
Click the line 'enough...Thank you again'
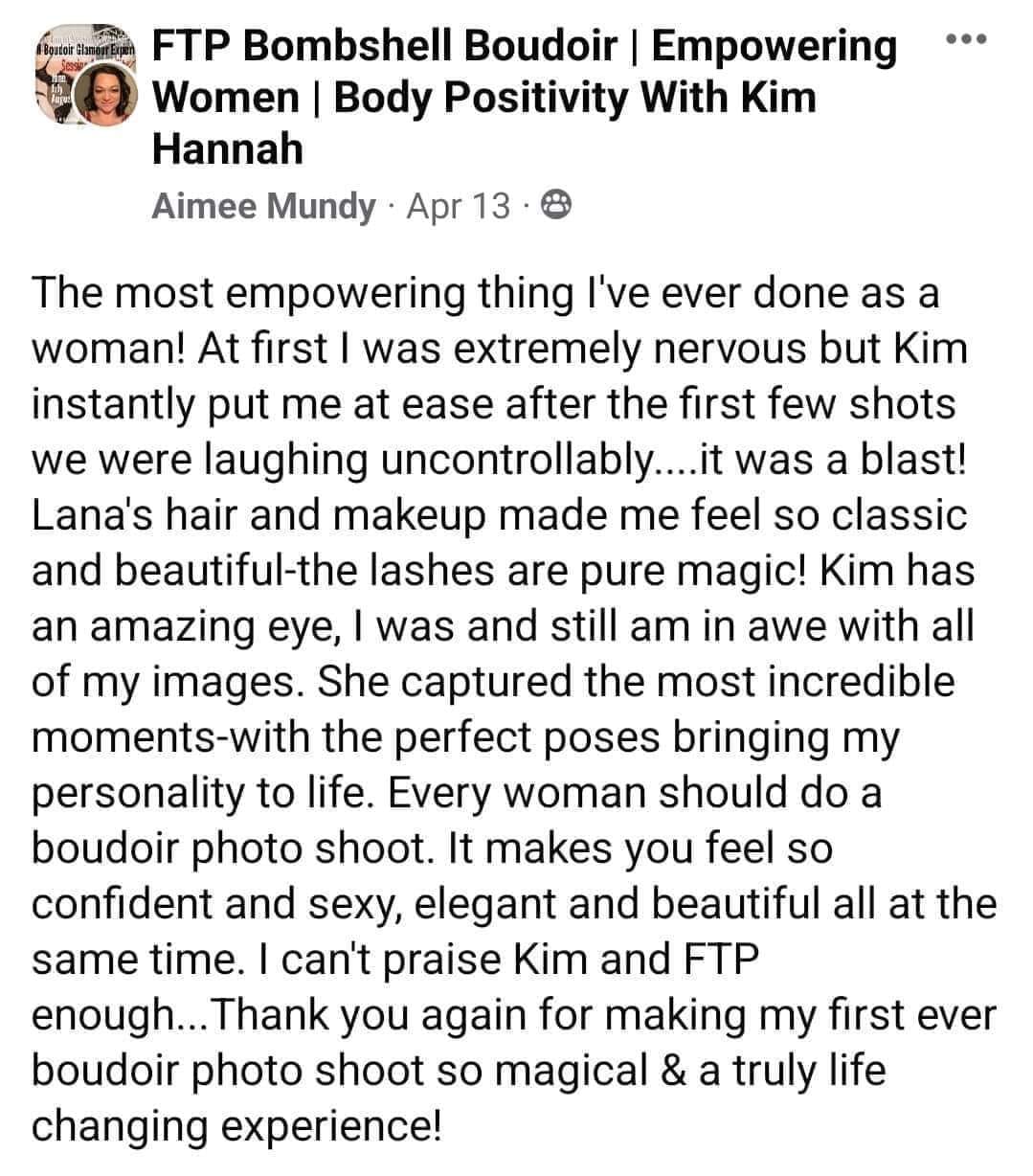(x=514, y=1014)
